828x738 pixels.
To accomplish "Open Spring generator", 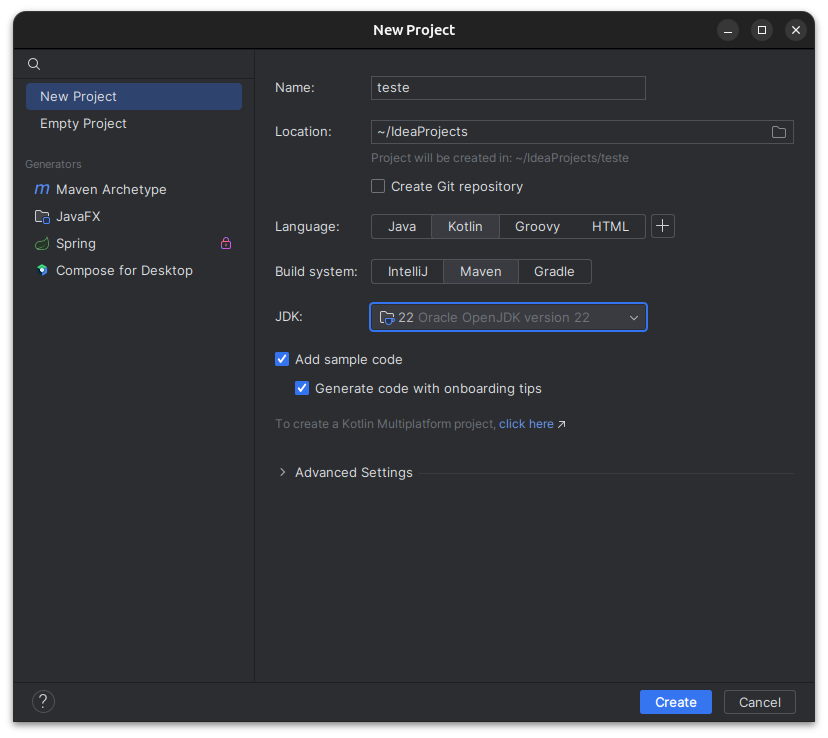I will point(134,243).
